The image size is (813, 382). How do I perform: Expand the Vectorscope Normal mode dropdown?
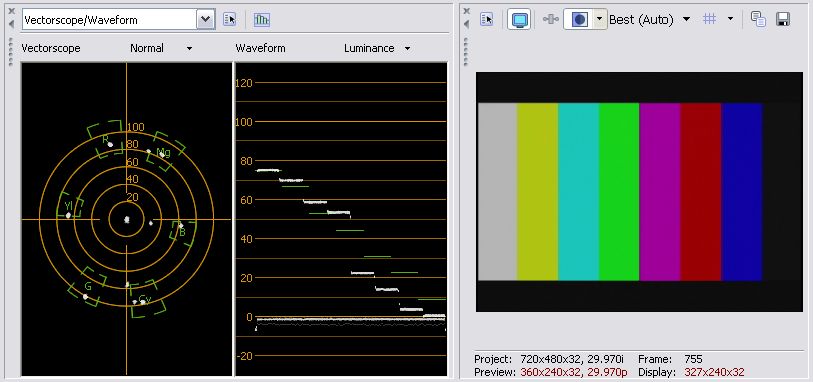point(189,49)
